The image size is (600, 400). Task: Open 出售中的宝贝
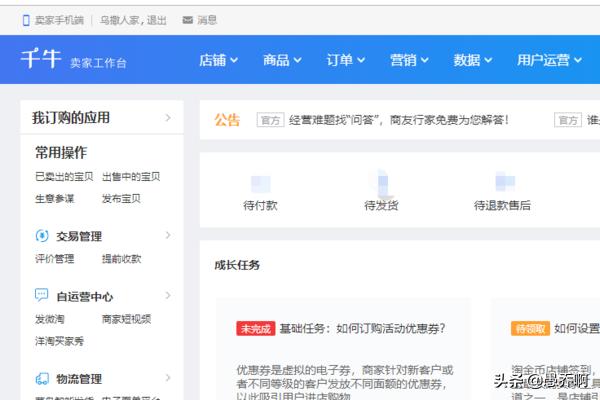131,176
